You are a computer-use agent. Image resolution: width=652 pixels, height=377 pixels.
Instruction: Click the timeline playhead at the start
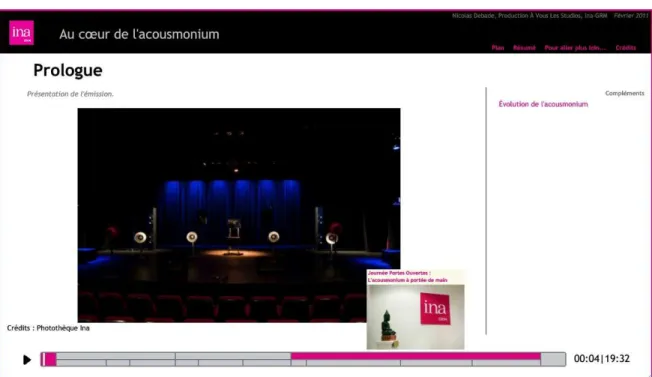43,359
